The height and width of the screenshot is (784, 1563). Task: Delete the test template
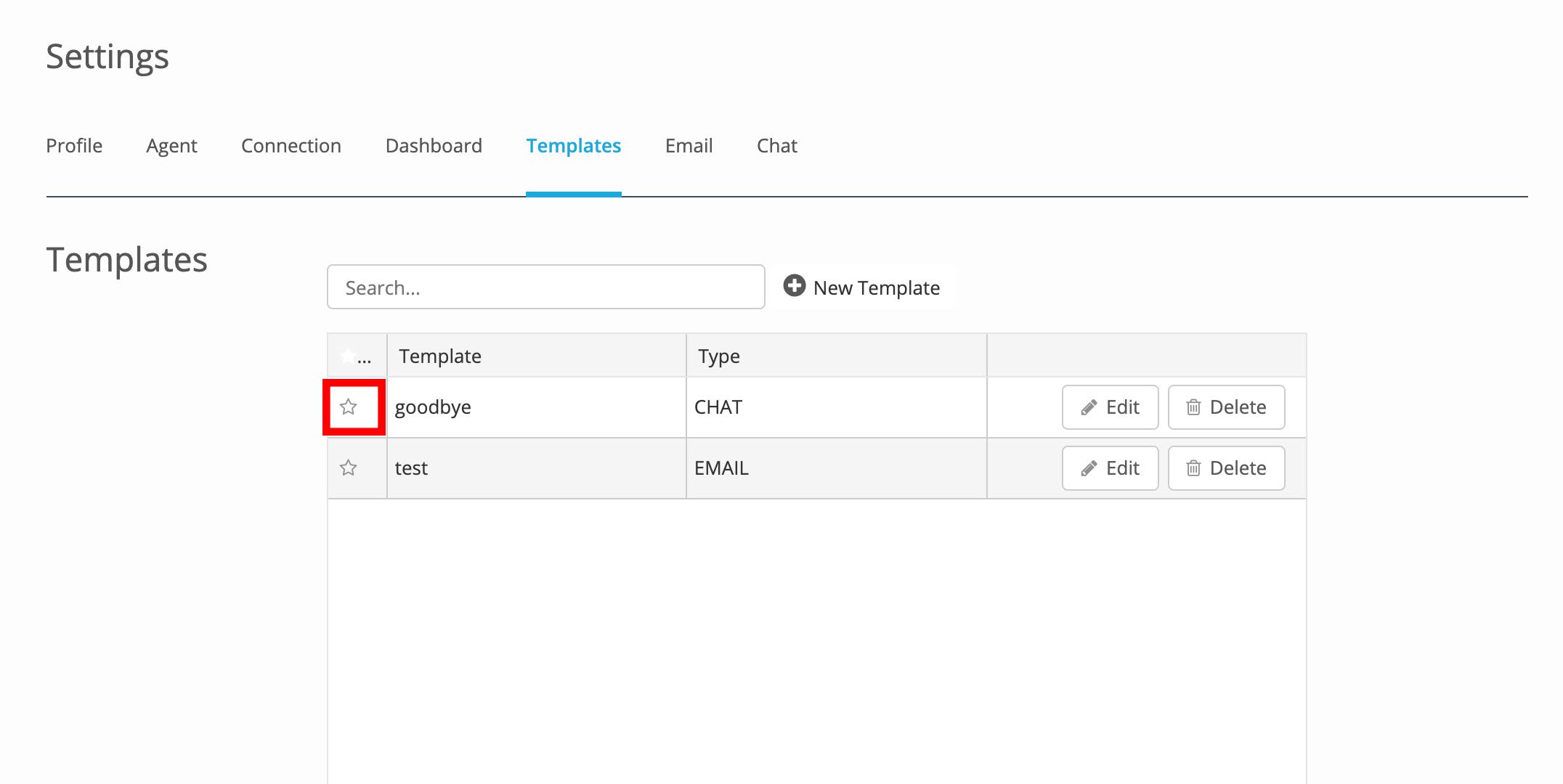point(1226,468)
